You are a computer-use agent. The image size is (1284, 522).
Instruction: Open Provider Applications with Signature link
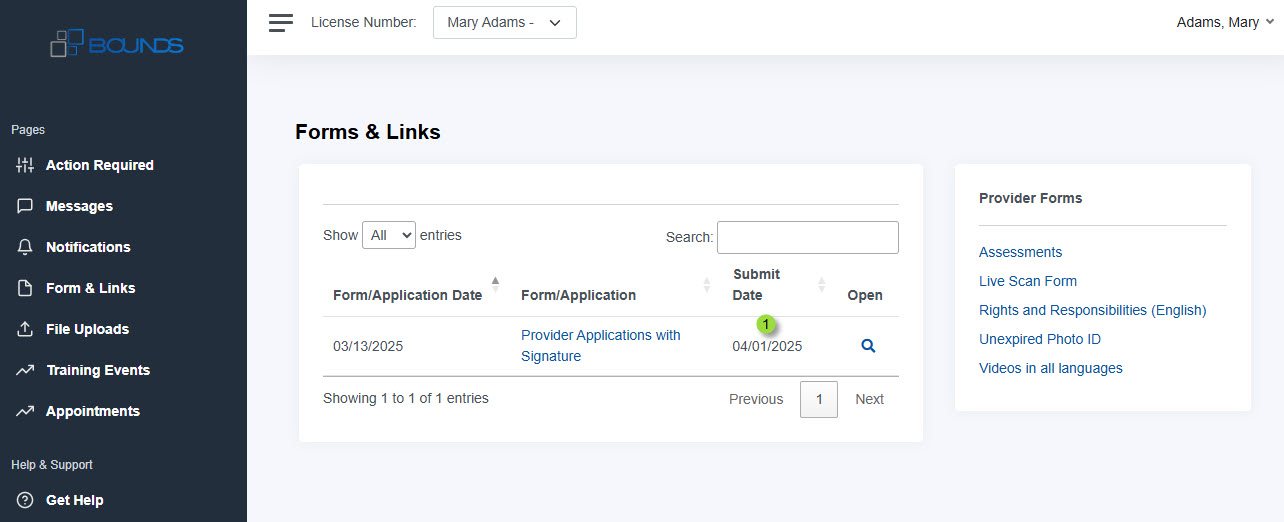pyautogui.click(x=601, y=345)
